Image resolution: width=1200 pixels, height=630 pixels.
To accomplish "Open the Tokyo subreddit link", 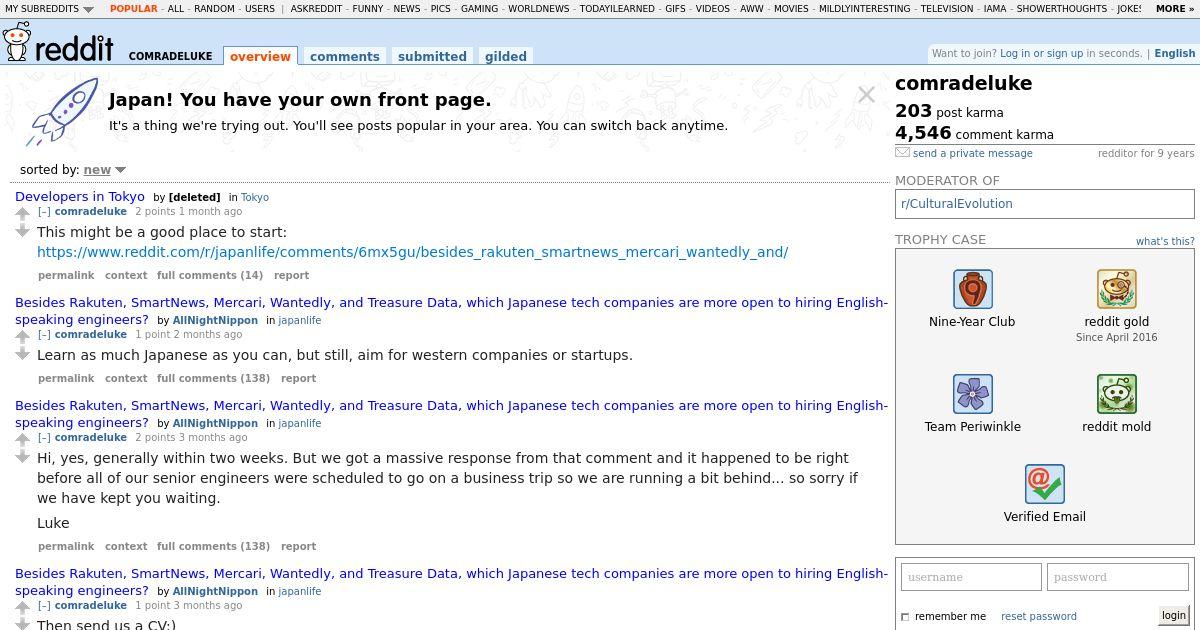I will point(255,198).
